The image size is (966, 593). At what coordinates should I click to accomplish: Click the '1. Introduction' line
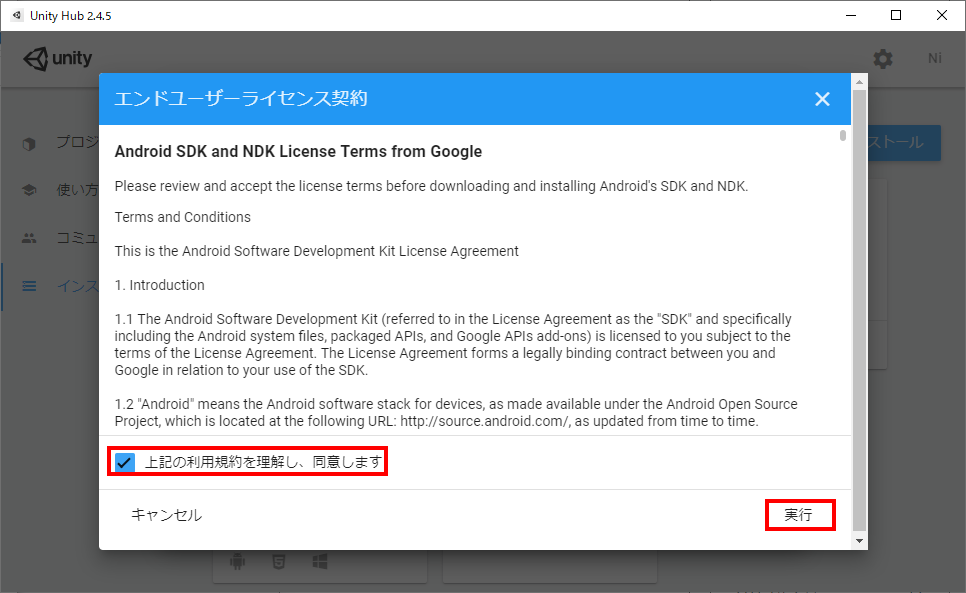click(x=160, y=285)
